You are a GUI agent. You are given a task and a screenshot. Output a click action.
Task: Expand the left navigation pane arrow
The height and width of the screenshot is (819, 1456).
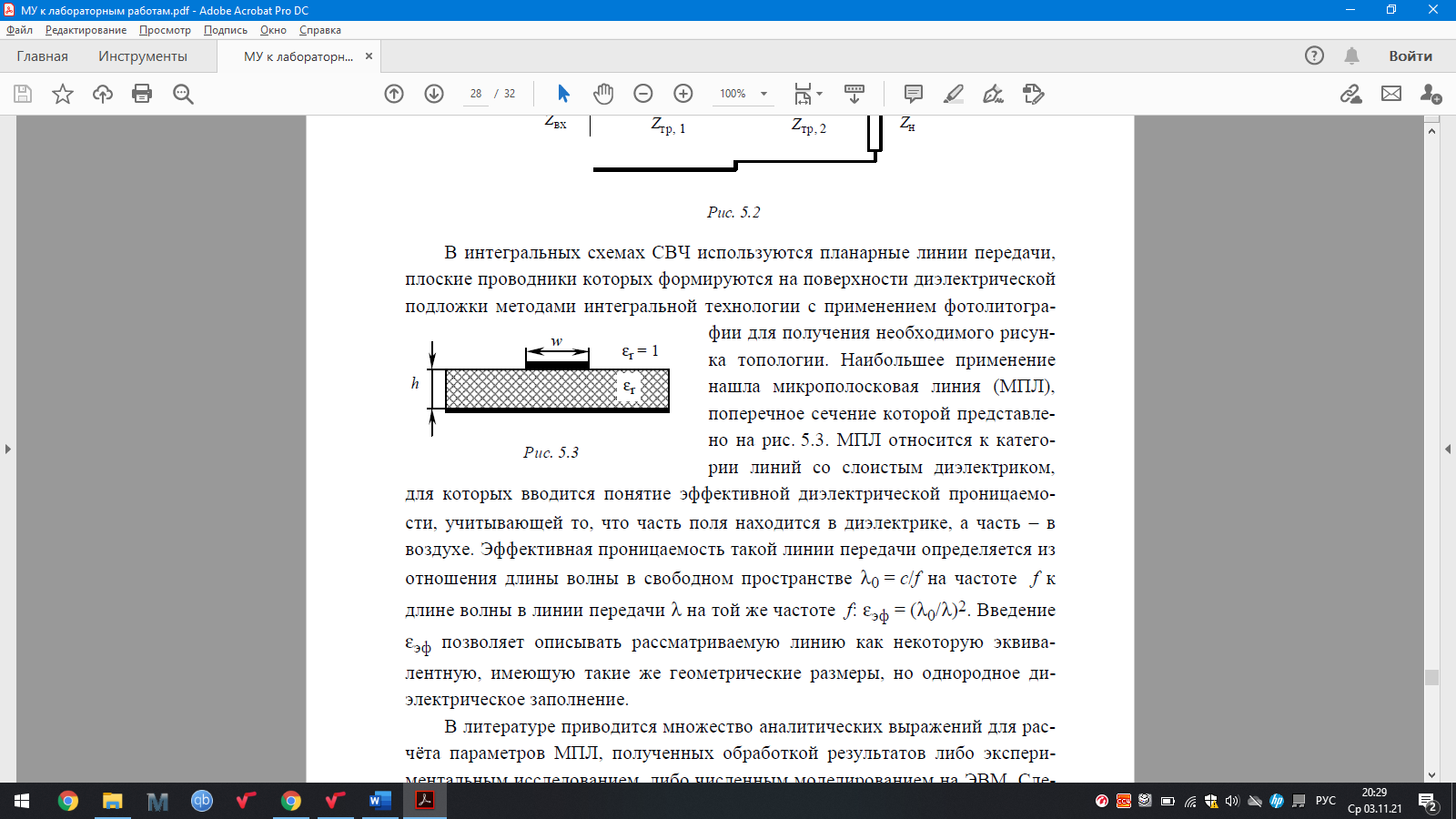click(7, 449)
